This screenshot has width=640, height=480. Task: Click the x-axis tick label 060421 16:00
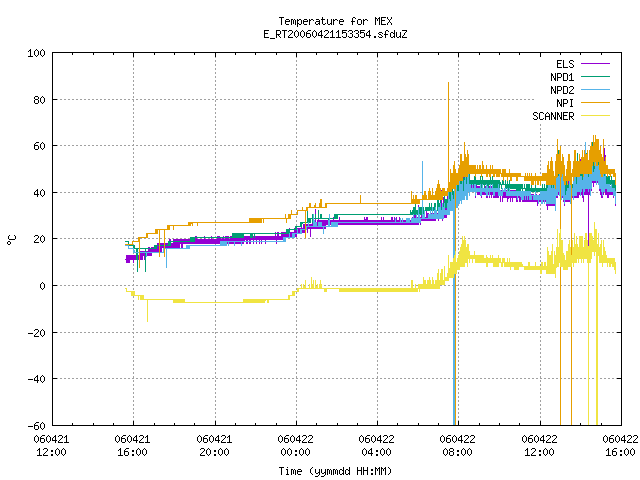[x=133, y=446]
